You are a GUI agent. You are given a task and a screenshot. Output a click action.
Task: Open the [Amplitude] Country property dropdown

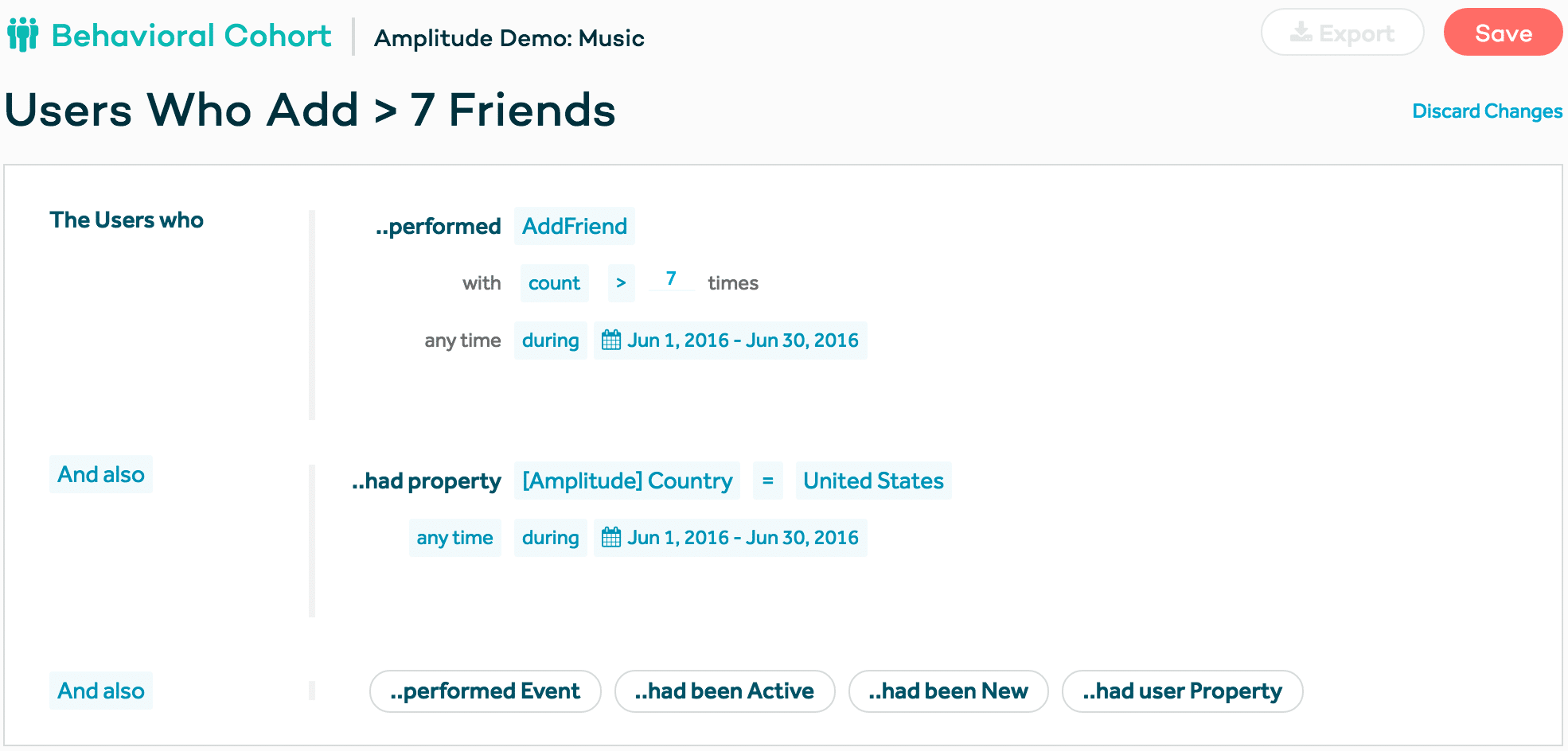point(626,481)
